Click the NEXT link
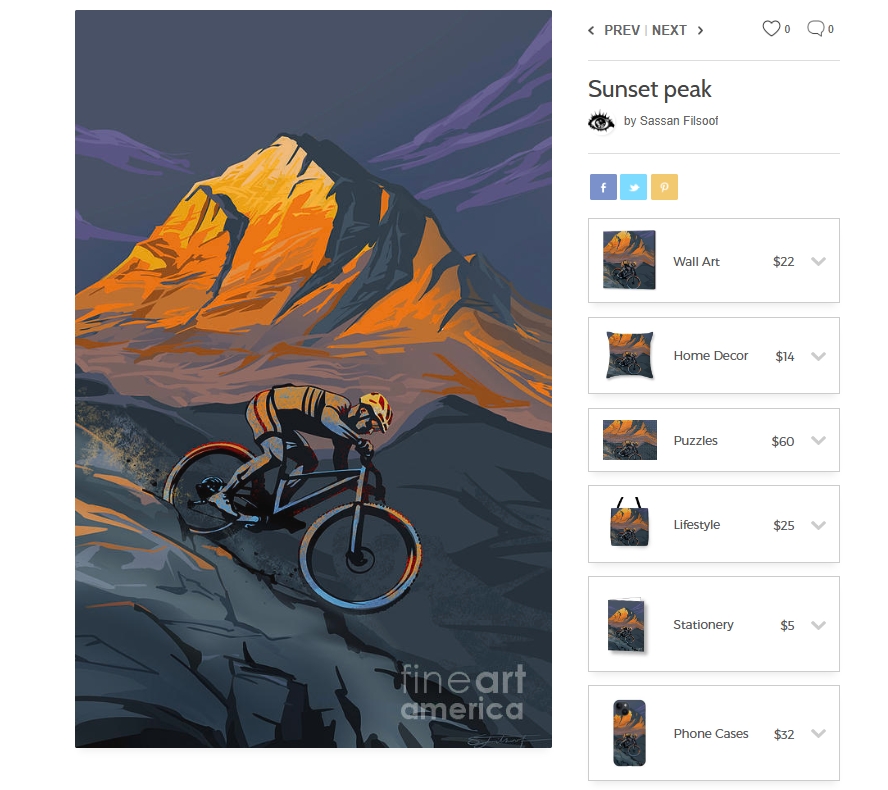 [x=669, y=31]
